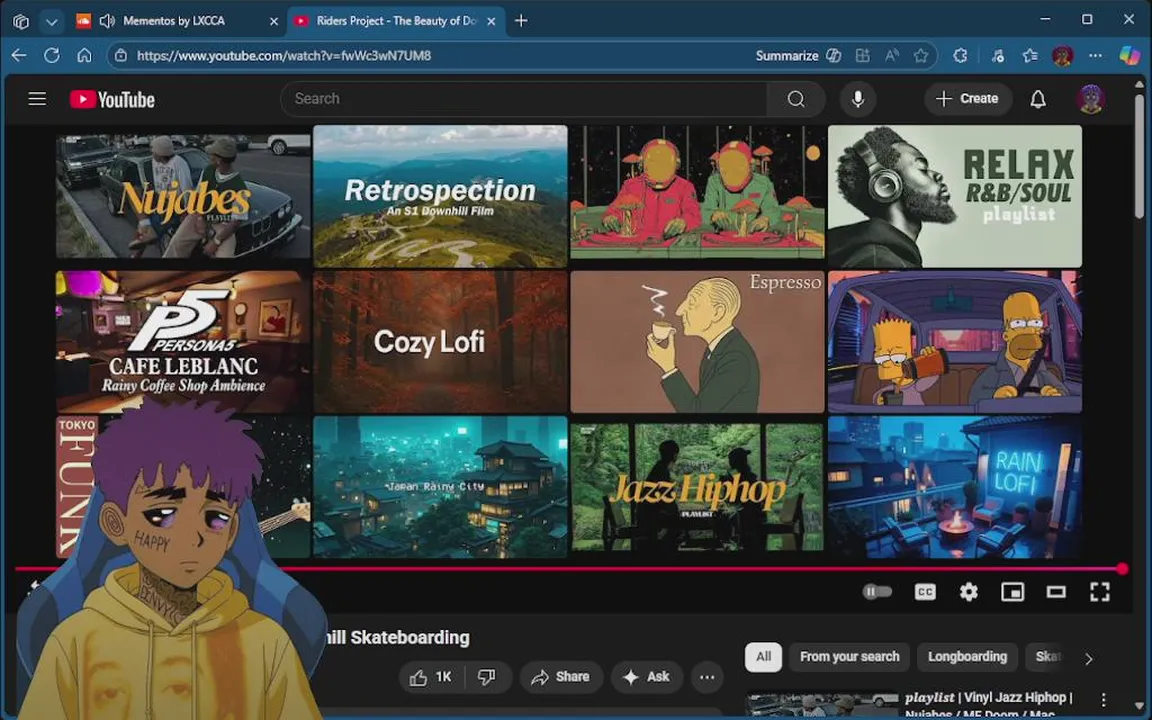The width and height of the screenshot is (1152, 720).
Task: View site information lock icon
Action: coord(121,55)
